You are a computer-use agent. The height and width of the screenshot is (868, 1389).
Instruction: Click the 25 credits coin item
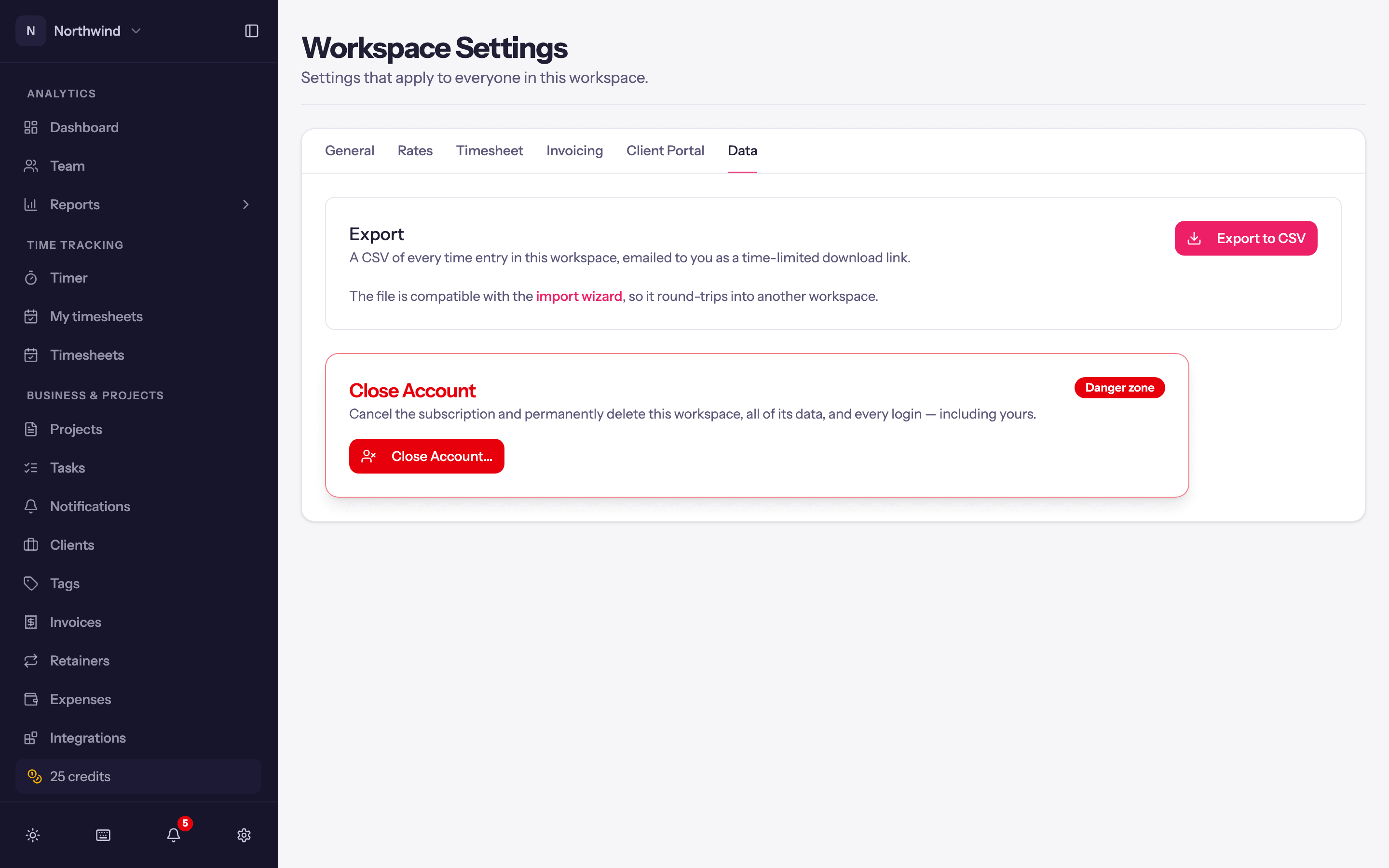coord(138,776)
